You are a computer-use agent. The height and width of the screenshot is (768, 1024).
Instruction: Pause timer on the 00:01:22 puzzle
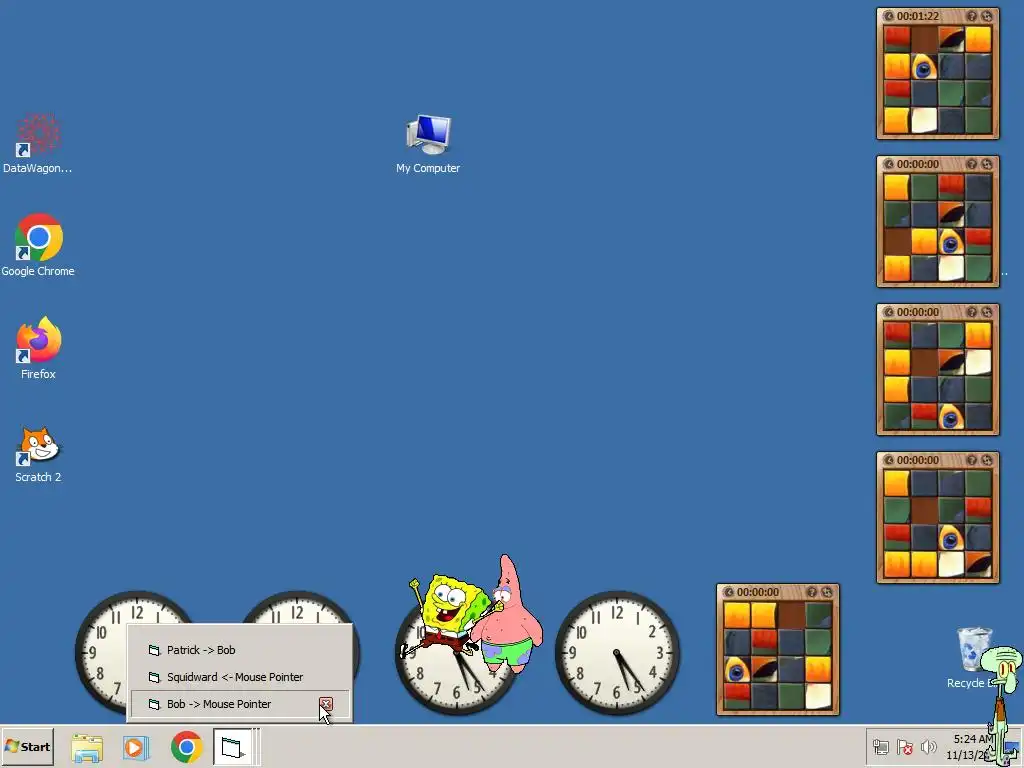(889, 16)
